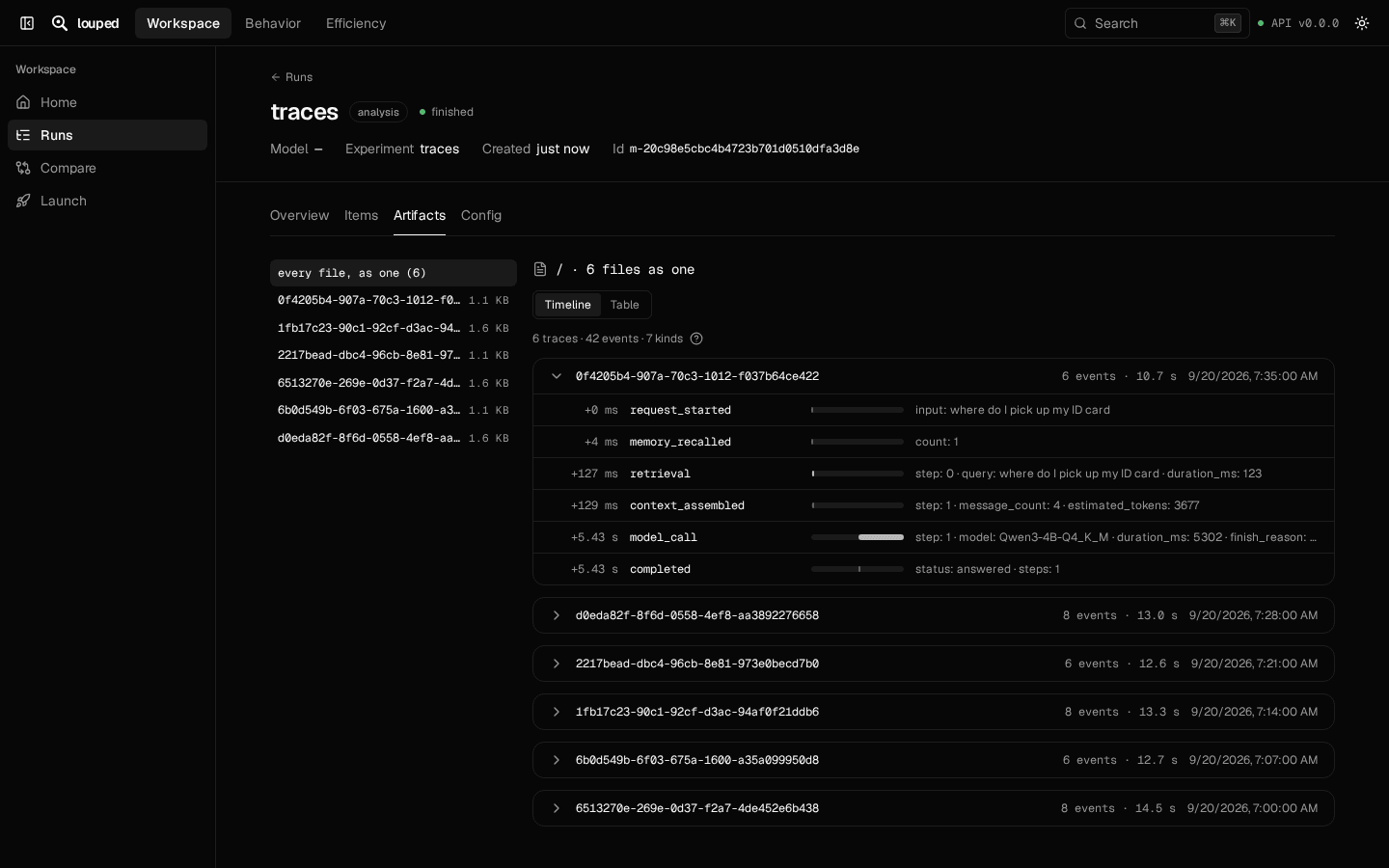Open Compare in the sidebar

pos(107,168)
